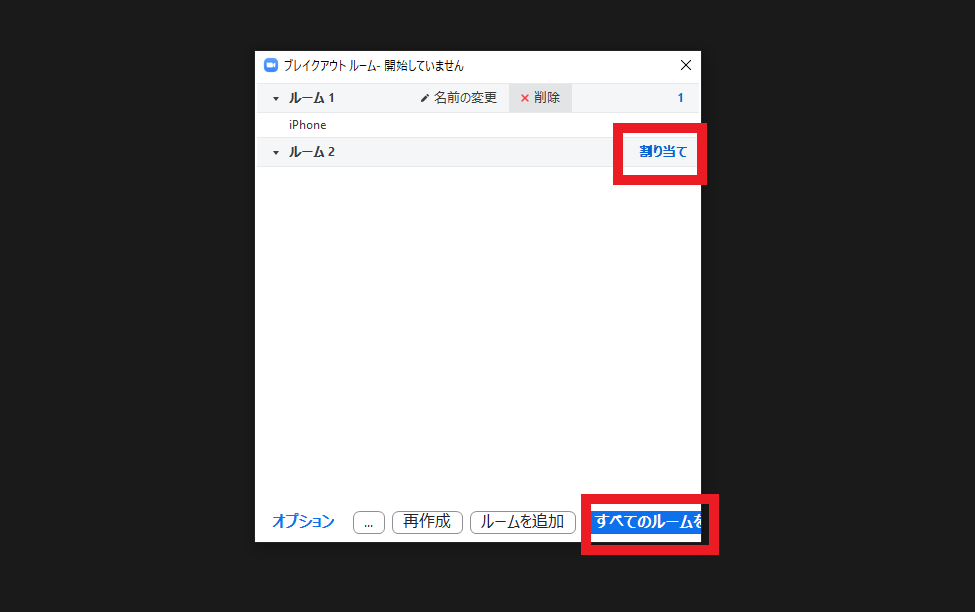This screenshot has height=612, width=975.
Task: Click the participant count 1 in ルーム 1
Action: click(x=680, y=98)
